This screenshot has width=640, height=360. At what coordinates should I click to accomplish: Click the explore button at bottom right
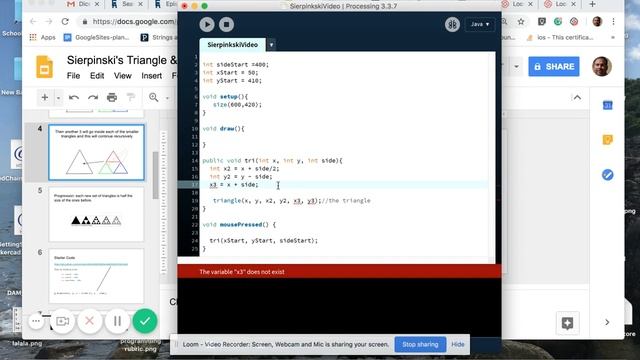pyautogui.click(x=567, y=323)
